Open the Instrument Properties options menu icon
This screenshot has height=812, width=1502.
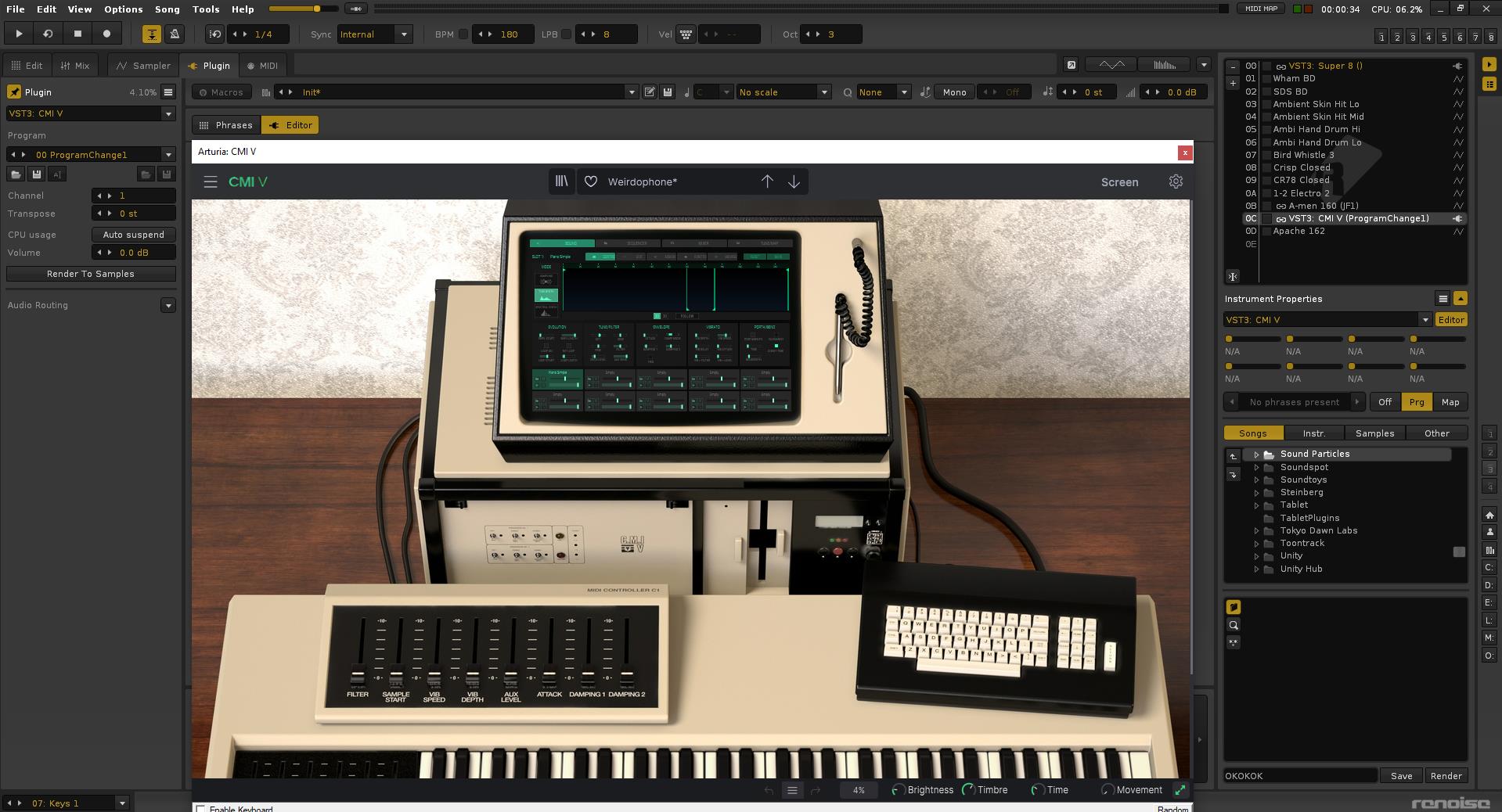1443,299
